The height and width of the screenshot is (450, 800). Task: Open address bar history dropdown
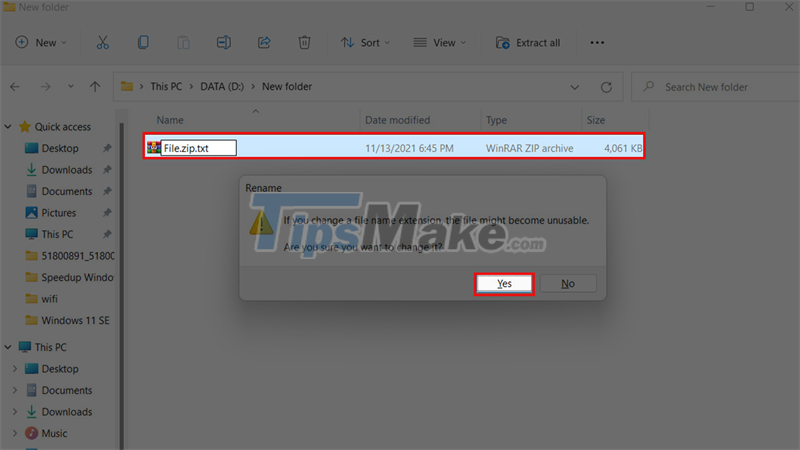click(574, 87)
